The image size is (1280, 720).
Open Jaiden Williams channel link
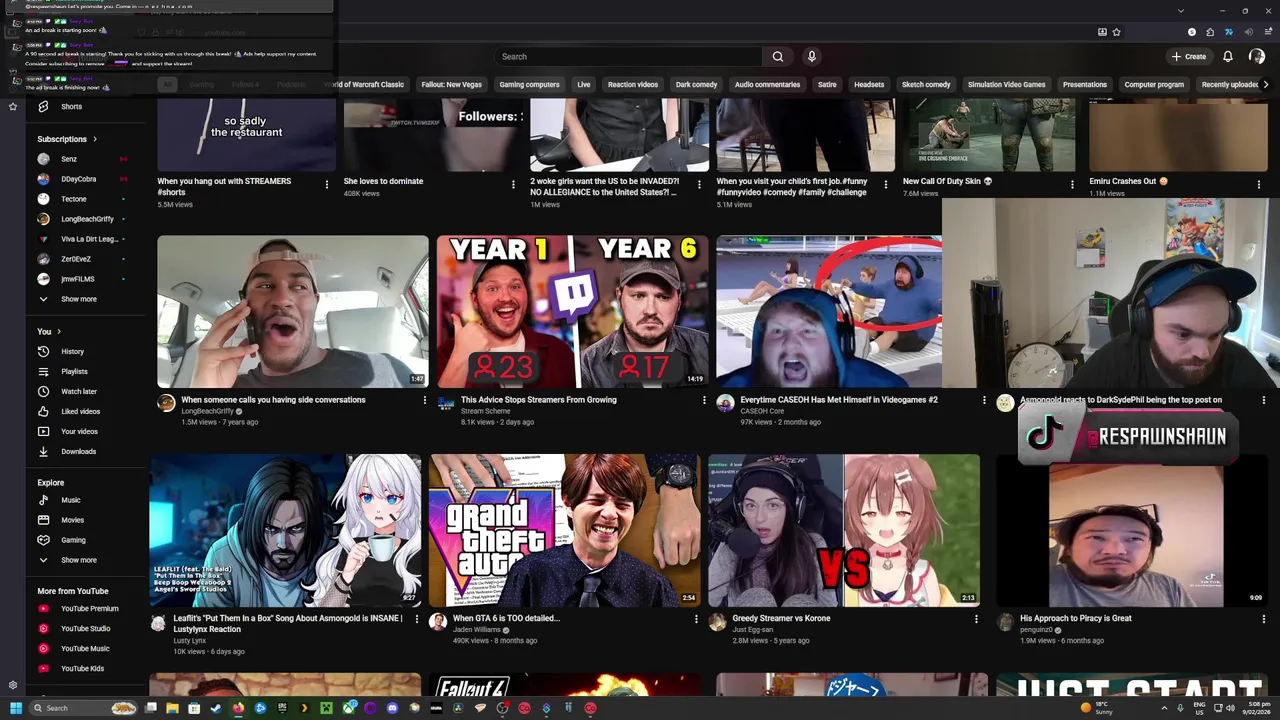pyautogui.click(x=476, y=630)
